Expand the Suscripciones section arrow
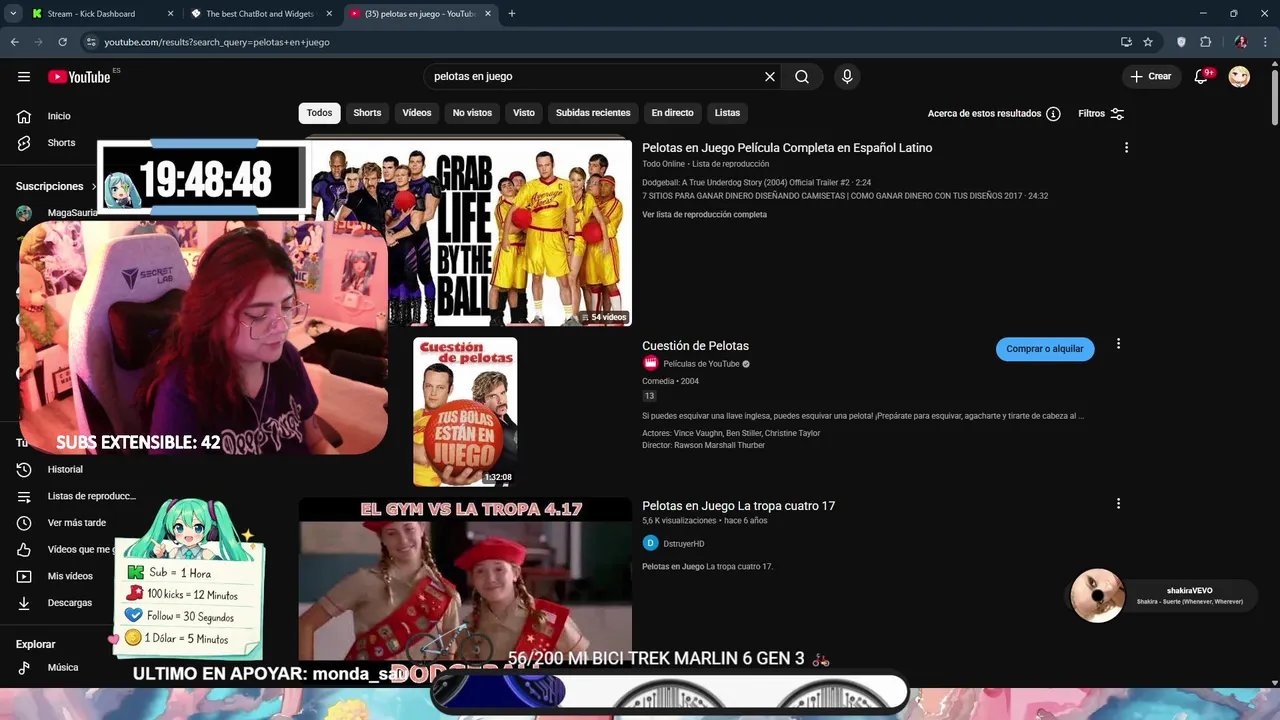The height and width of the screenshot is (720, 1280). 94,187
